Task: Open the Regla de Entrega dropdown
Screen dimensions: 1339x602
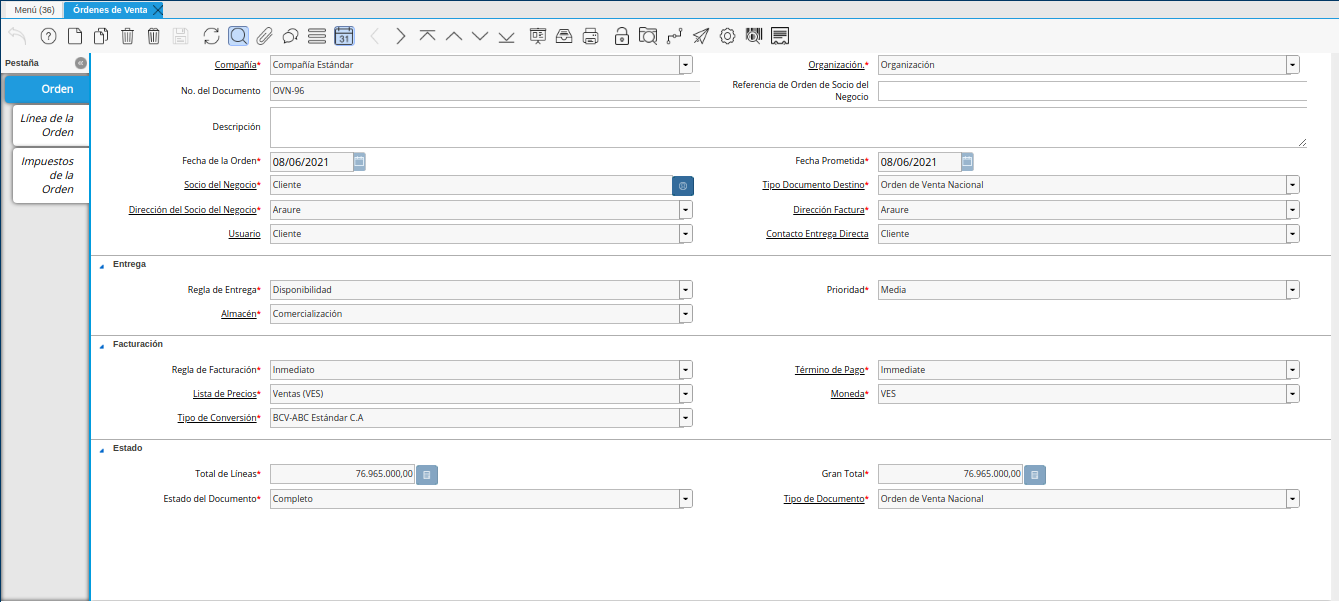Action: (685, 290)
